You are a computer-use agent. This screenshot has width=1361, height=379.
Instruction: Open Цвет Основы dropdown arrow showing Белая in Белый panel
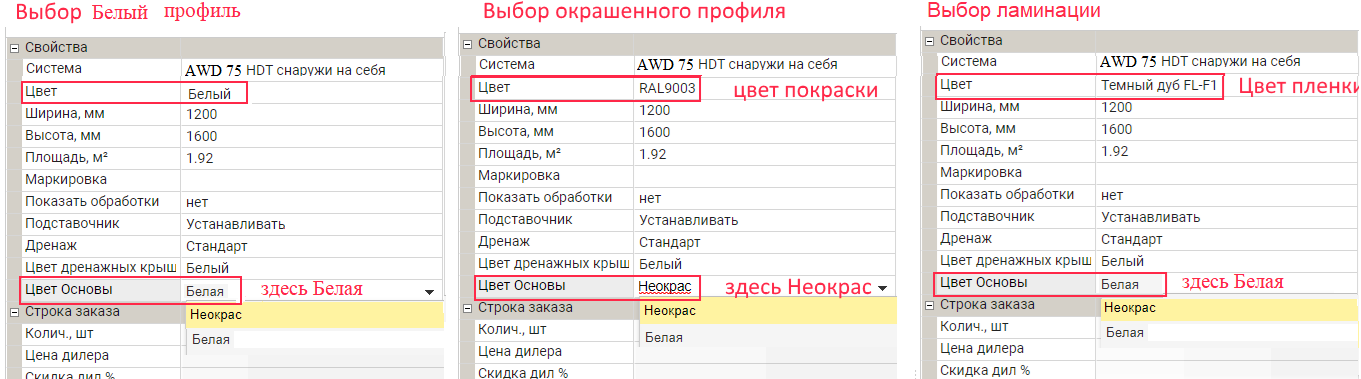click(x=429, y=292)
